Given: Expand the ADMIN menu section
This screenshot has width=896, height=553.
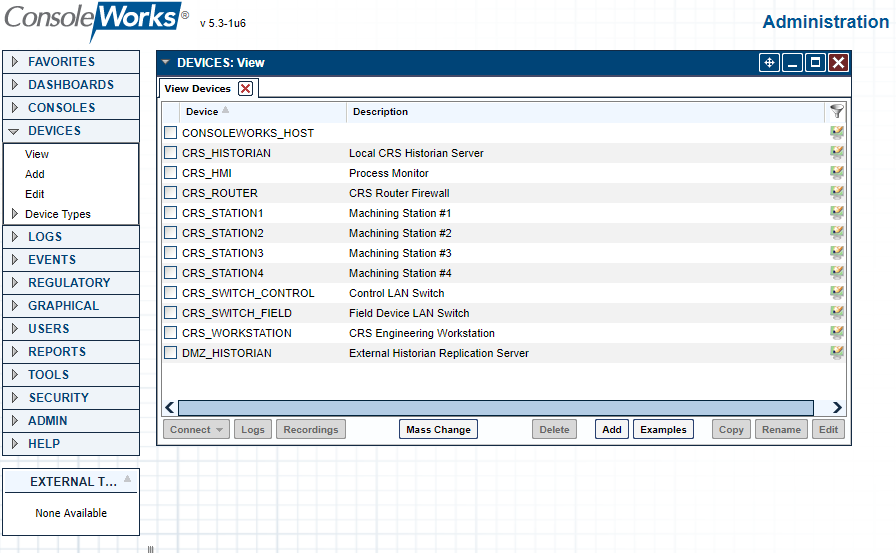Looking at the screenshot, I should tap(71, 420).
